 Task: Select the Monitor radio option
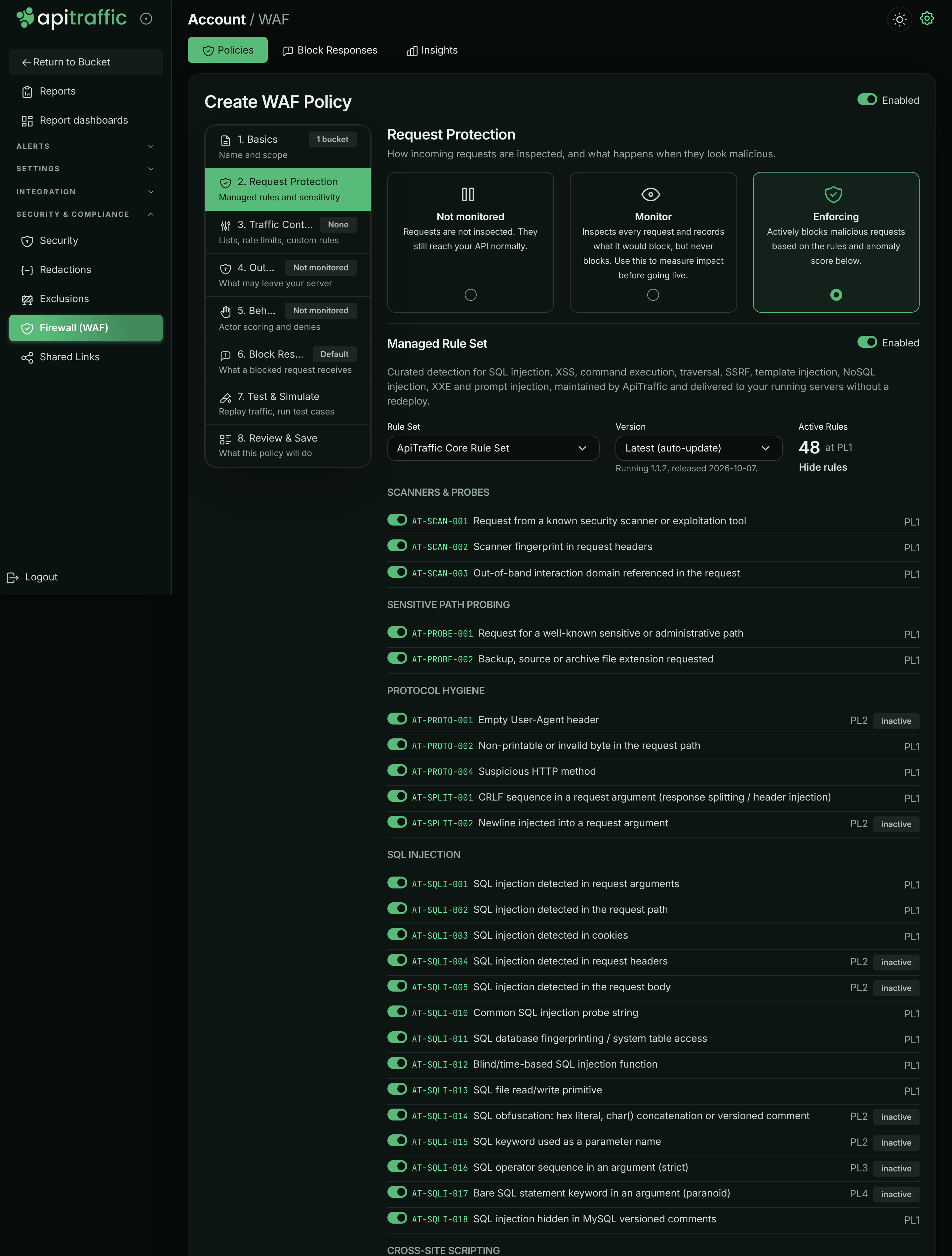click(653, 295)
